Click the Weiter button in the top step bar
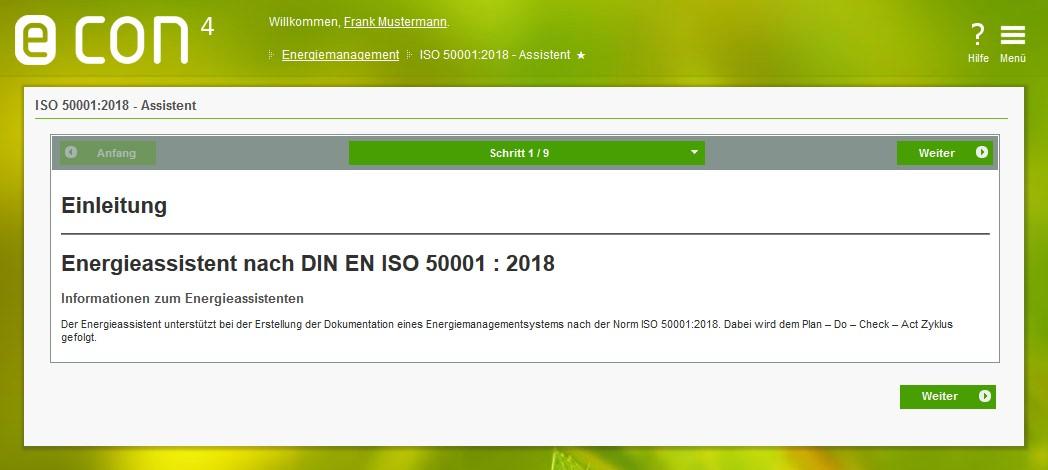 (944, 153)
